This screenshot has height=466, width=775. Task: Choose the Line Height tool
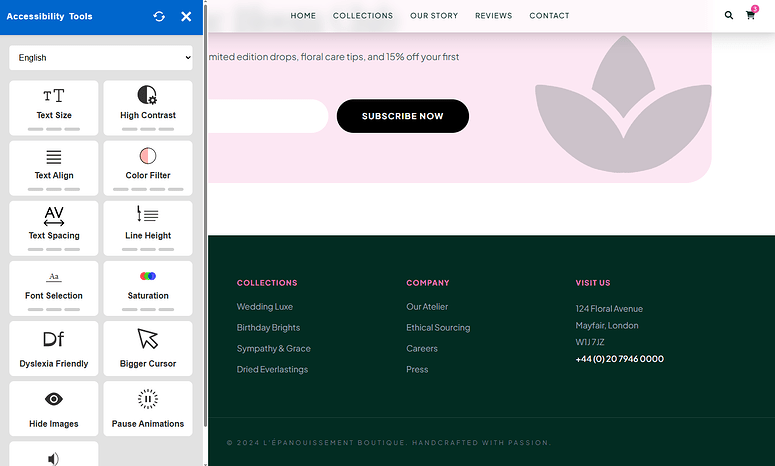point(148,227)
